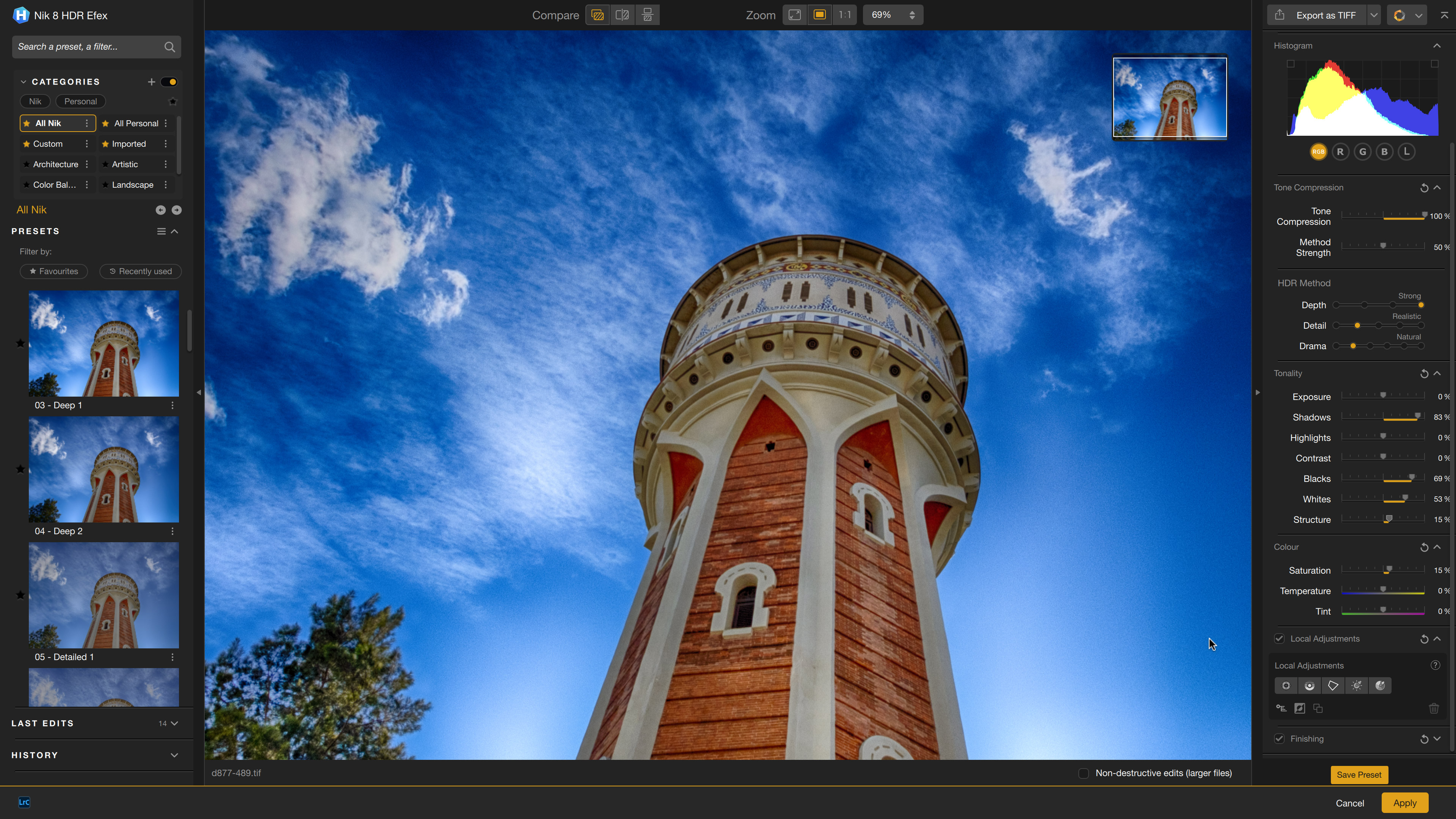The height and width of the screenshot is (819, 1456).
Task: Reset the Tone Compression section
Action: tap(1424, 188)
